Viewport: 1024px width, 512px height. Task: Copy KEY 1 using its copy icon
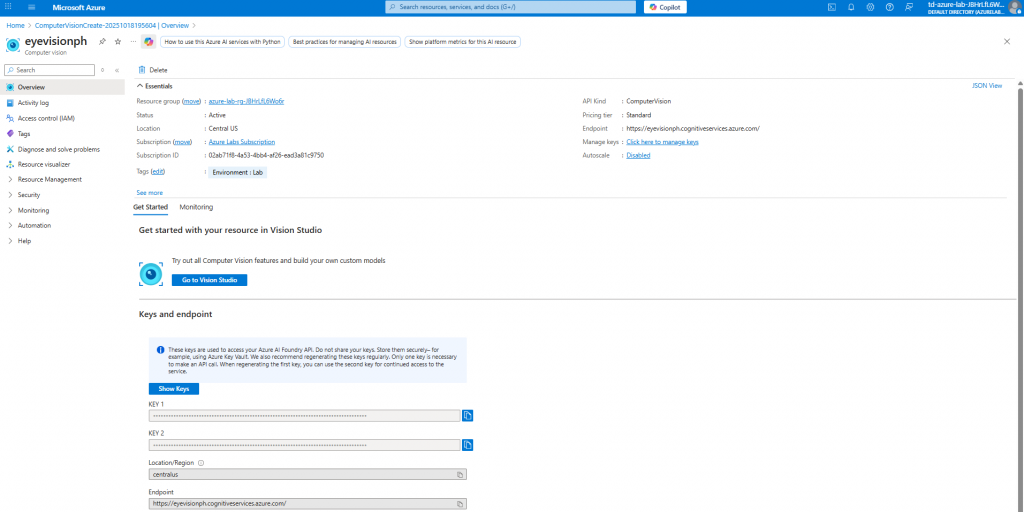[467, 415]
